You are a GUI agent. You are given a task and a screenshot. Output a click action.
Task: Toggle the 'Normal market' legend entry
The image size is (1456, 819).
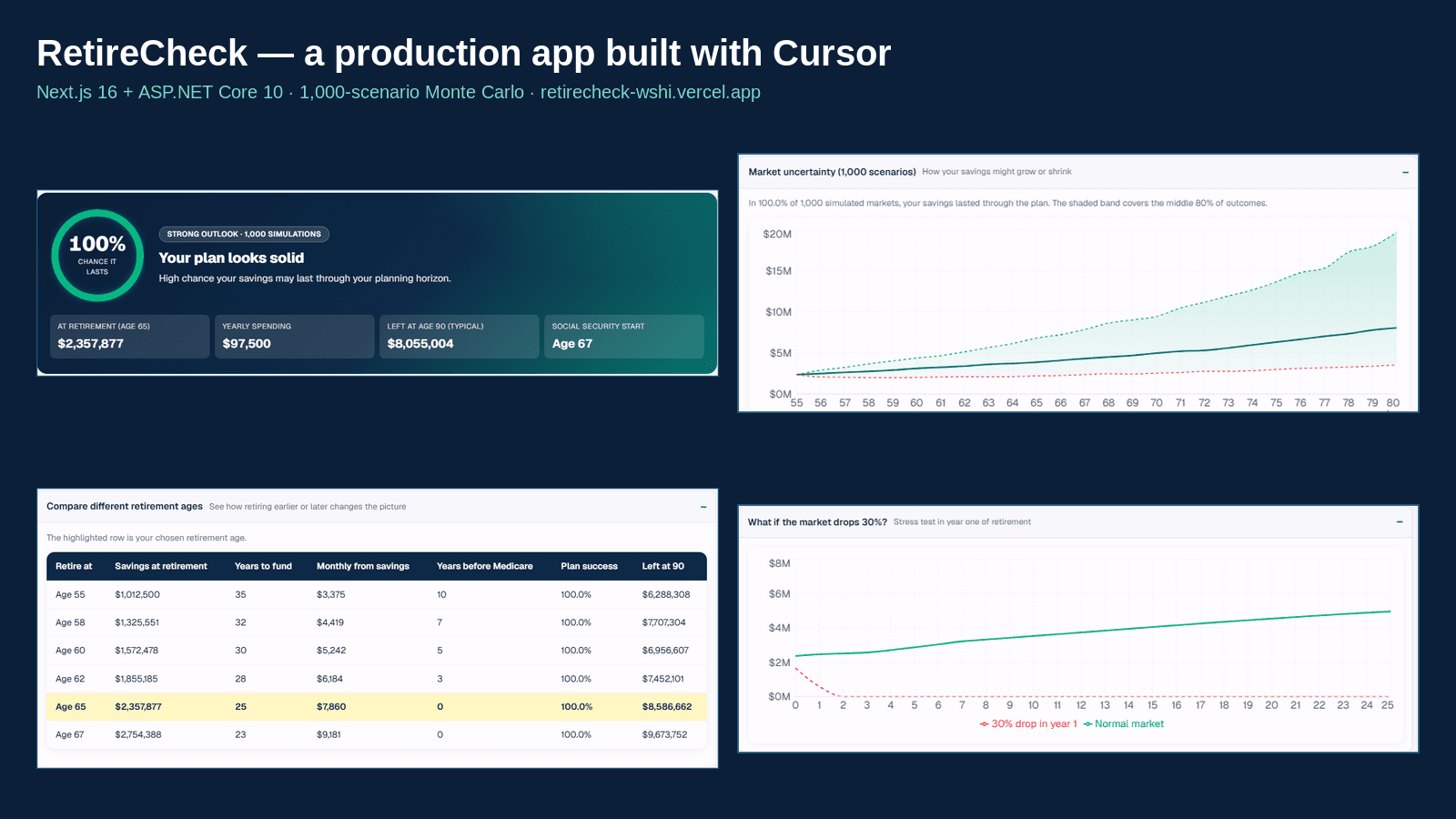pos(1124,724)
